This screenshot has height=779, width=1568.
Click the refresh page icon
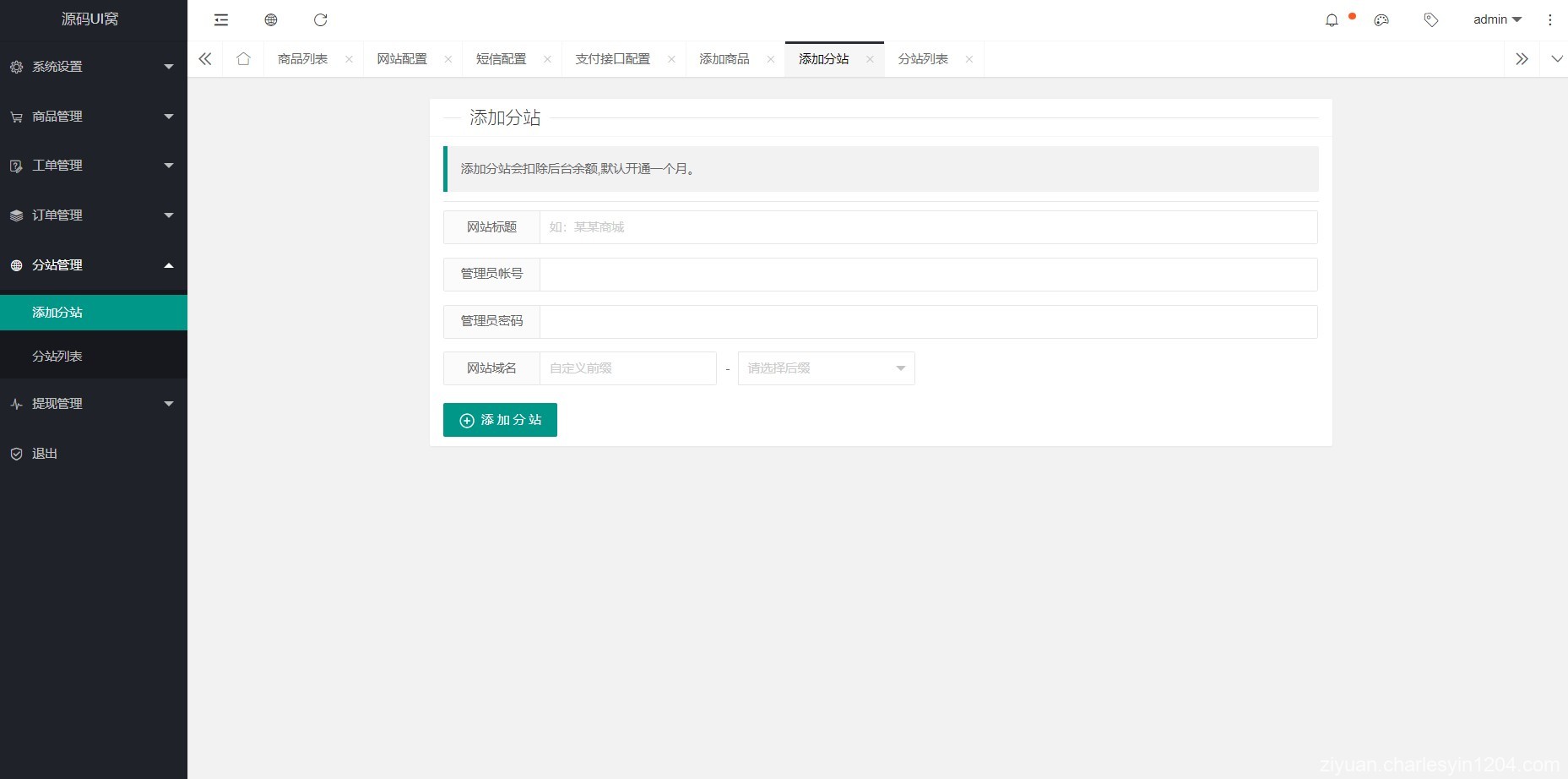(x=320, y=20)
